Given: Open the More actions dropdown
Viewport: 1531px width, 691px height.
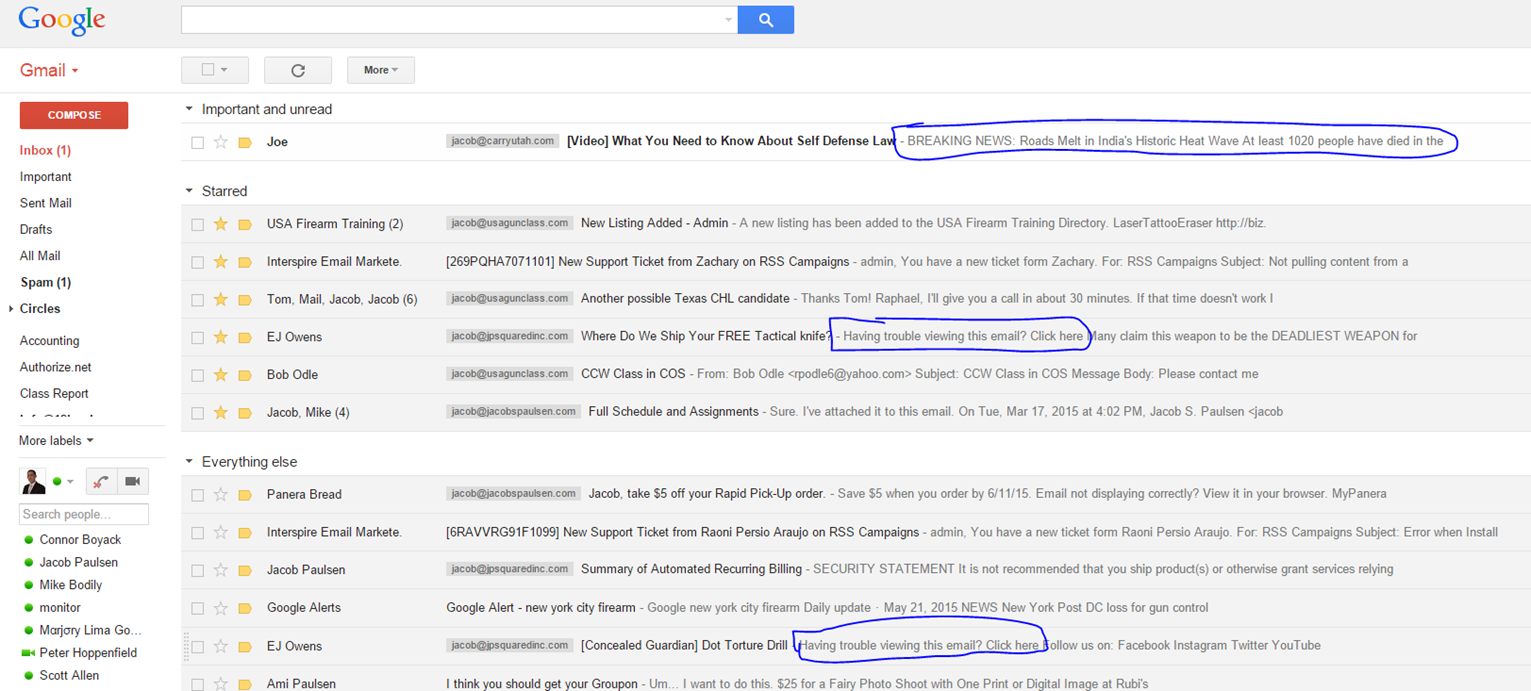Looking at the screenshot, I should [381, 70].
